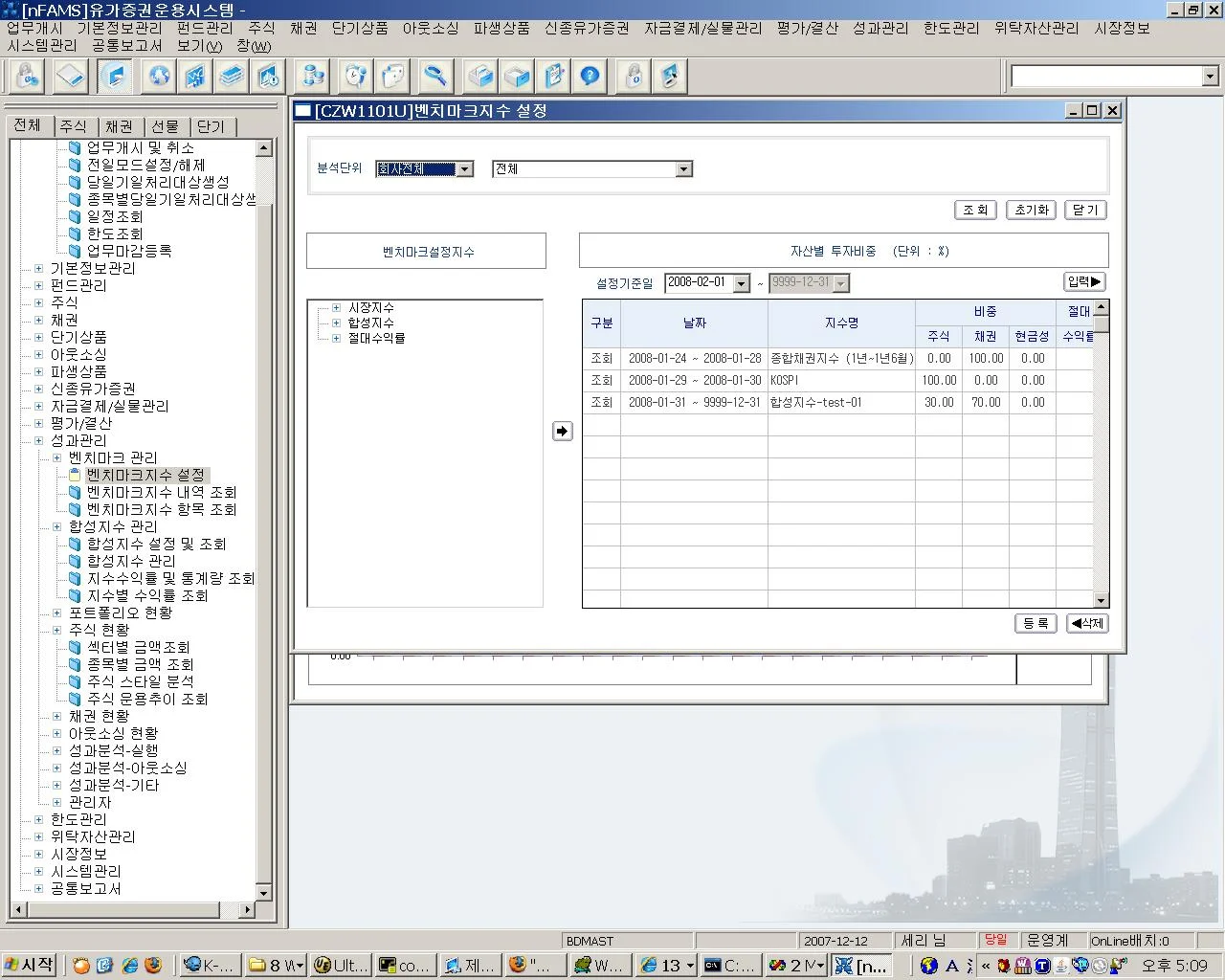Viewport: 1225px width, 980px height.
Task: Click the 조회 button in the dialog
Action: pos(974,210)
